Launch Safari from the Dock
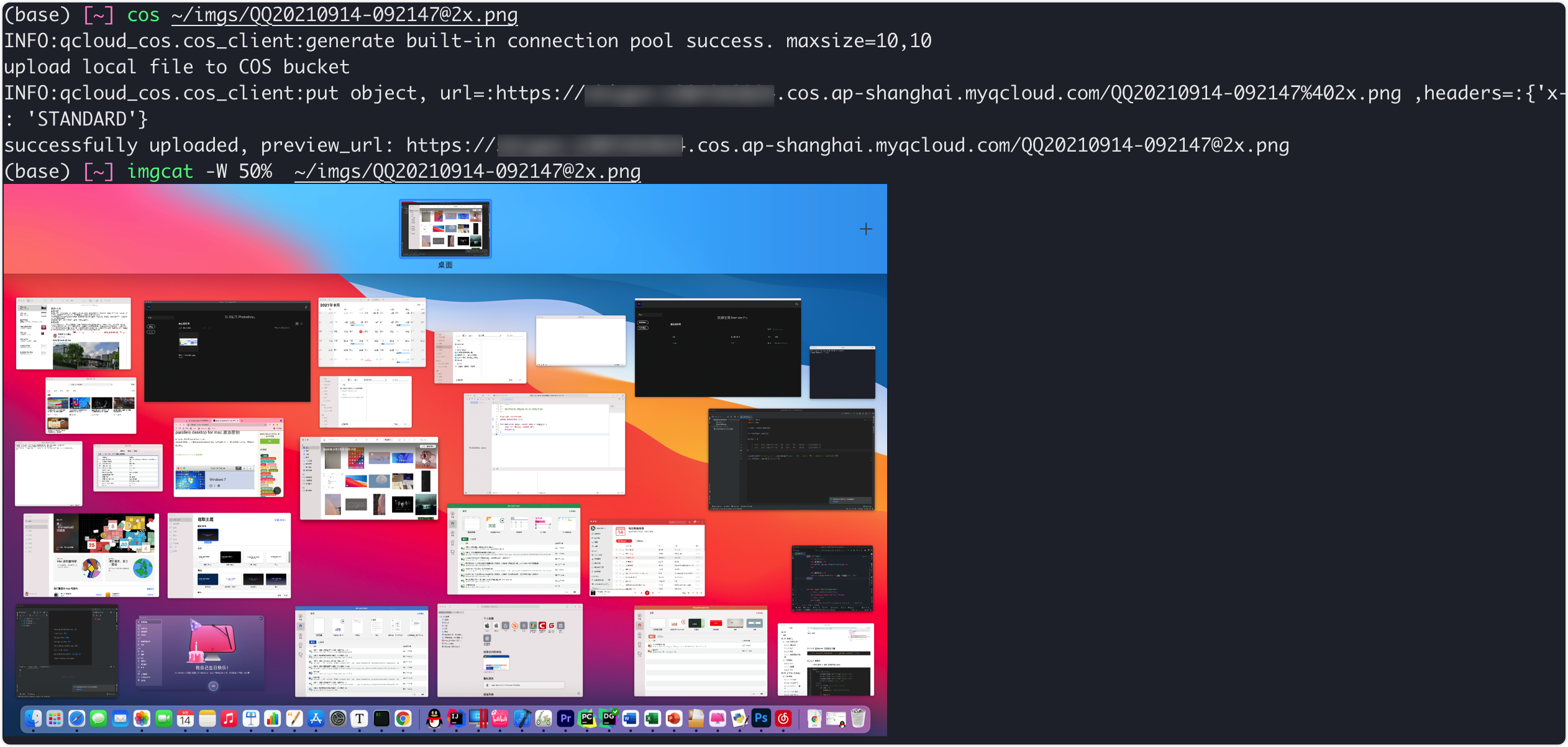1568x747 pixels. pos(76,719)
